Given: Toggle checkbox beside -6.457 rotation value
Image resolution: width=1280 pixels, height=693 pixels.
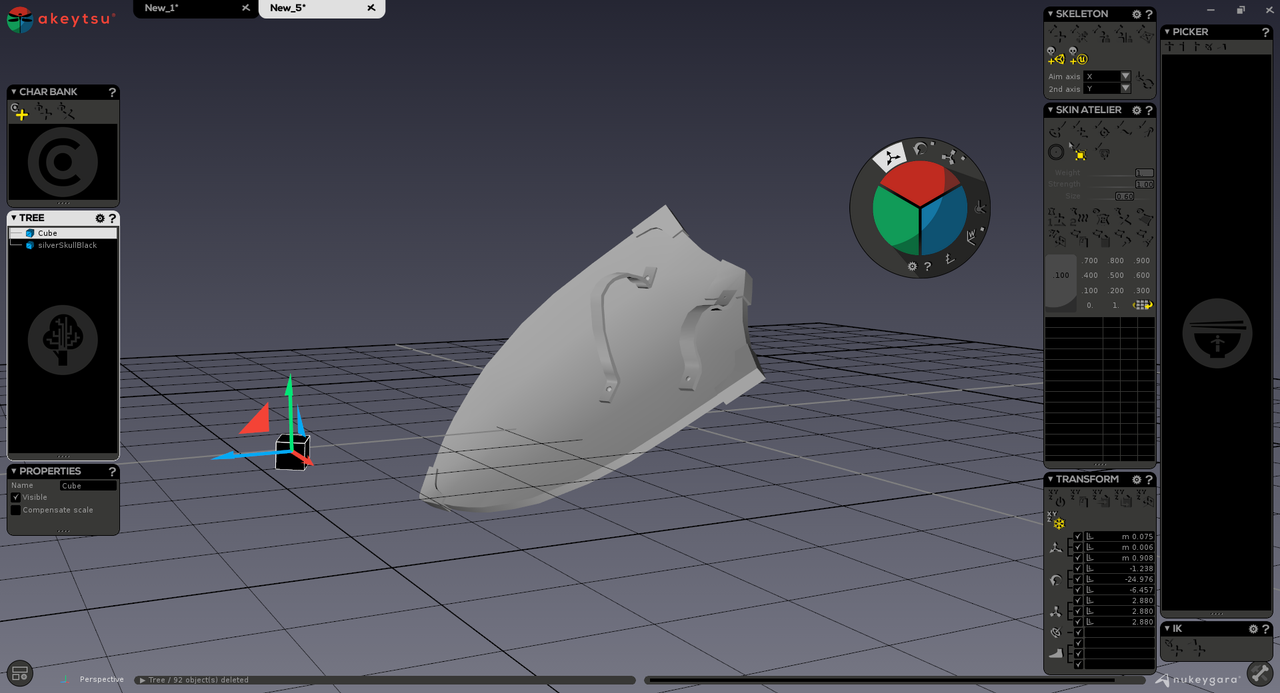Looking at the screenshot, I should [1078, 590].
